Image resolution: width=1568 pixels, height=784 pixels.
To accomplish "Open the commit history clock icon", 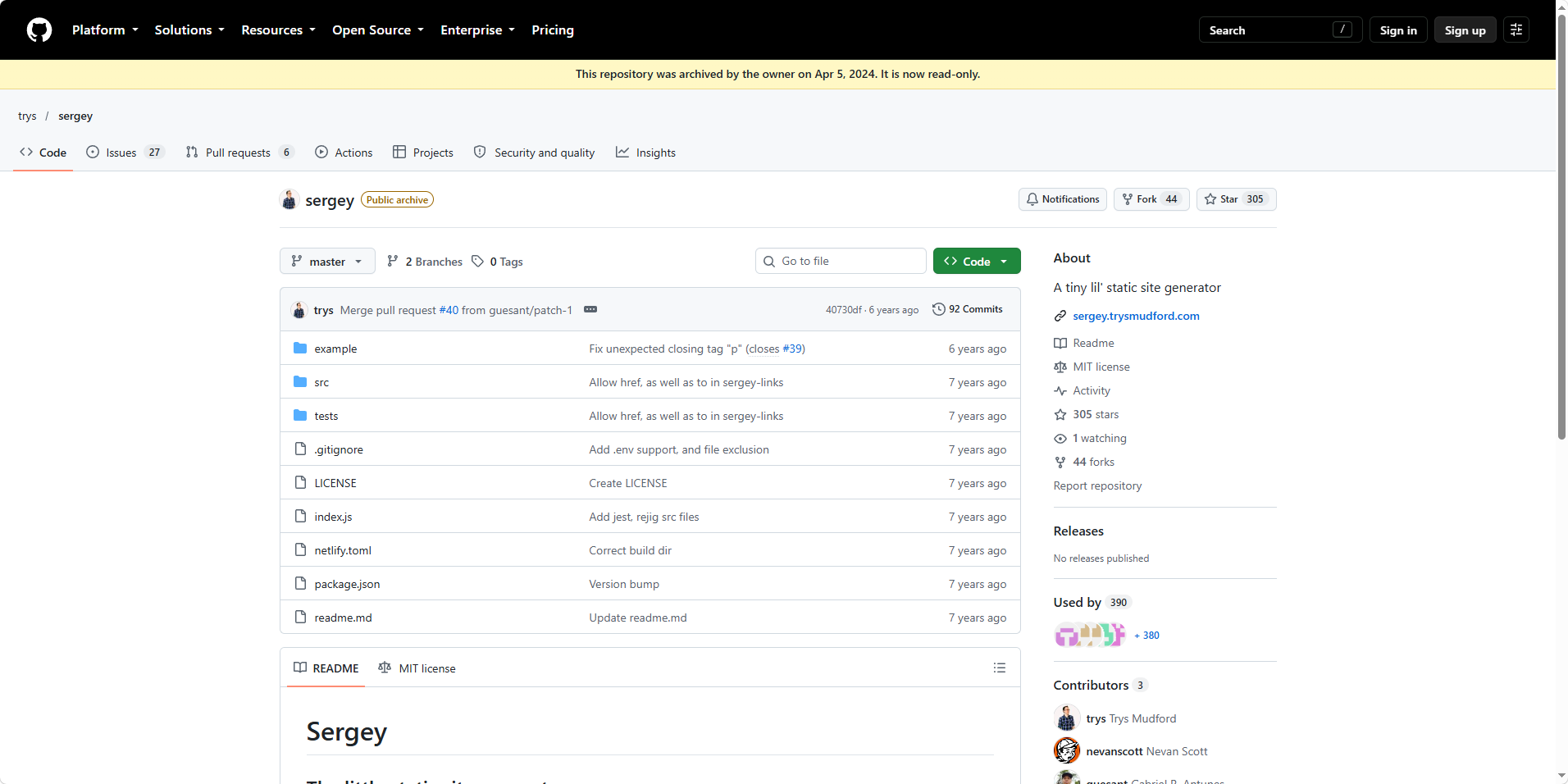I will [939, 309].
